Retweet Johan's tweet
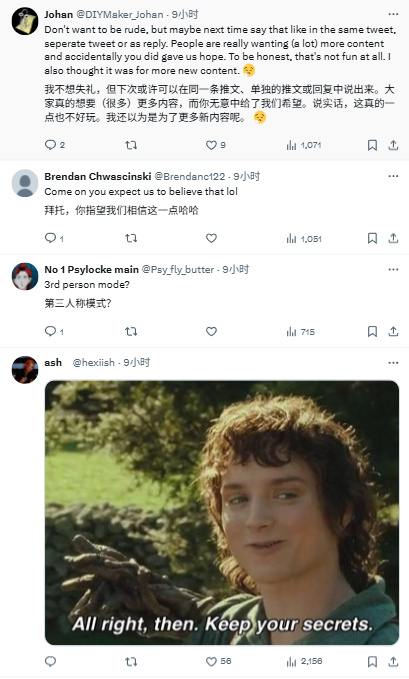Screen dimensions: 409x679 [131, 145]
